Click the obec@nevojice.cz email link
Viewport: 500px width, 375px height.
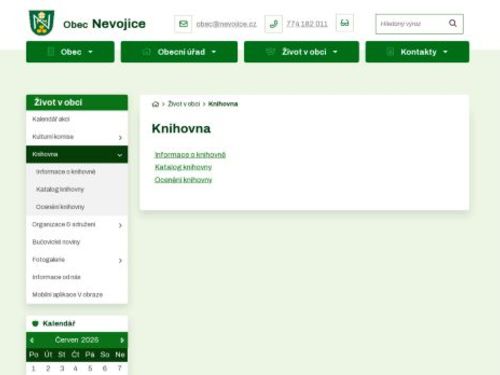pyautogui.click(x=226, y=24)
